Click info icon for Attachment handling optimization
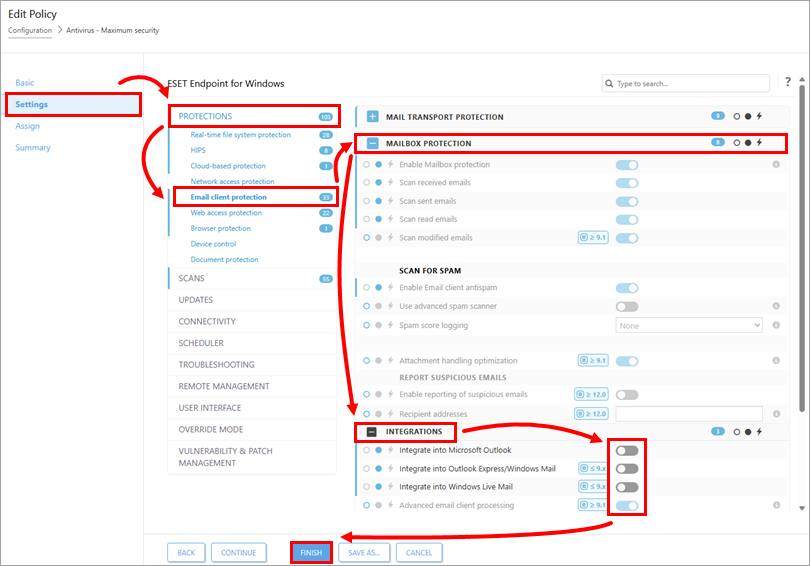Image resolution: width=810 pixels, height=566 pixels. click(776, 360)
